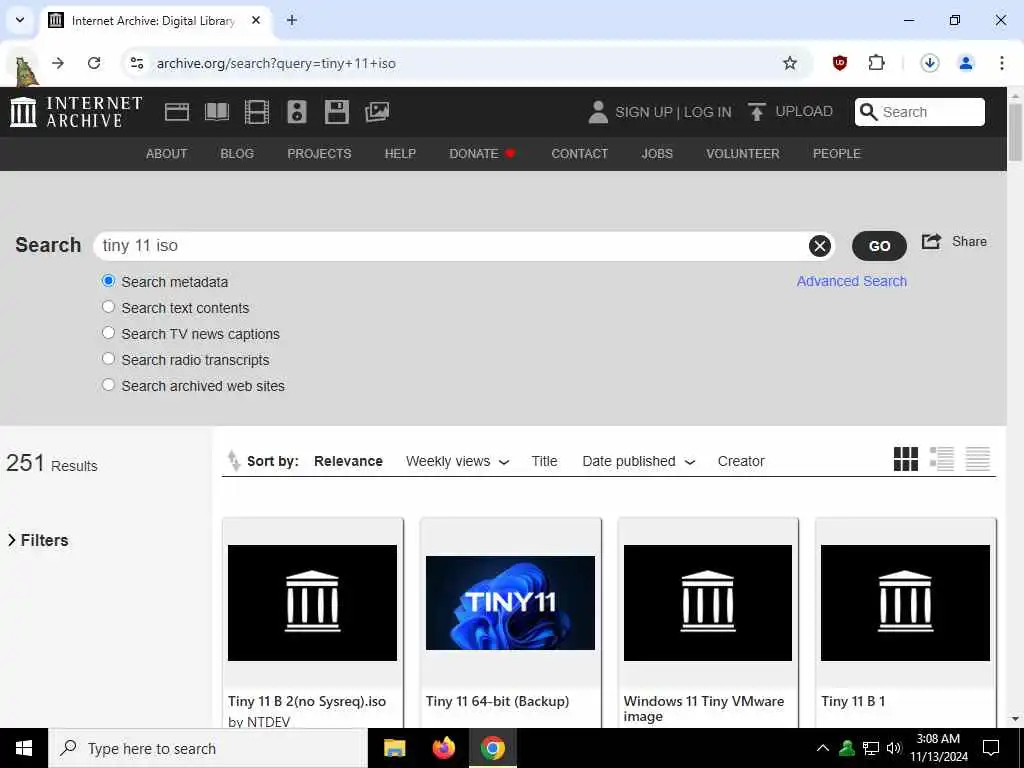Open a new browser tab

[292, 20]
